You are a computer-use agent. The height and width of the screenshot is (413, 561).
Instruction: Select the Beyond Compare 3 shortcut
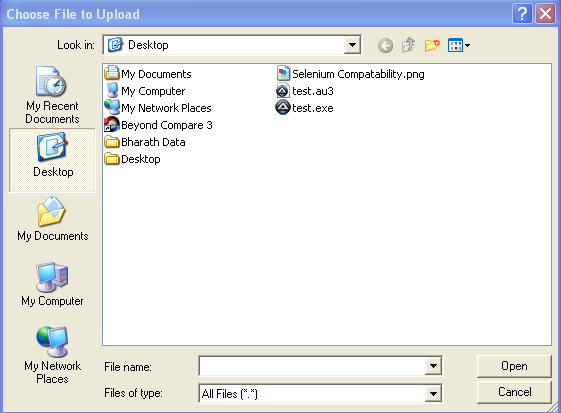point(158,125)
